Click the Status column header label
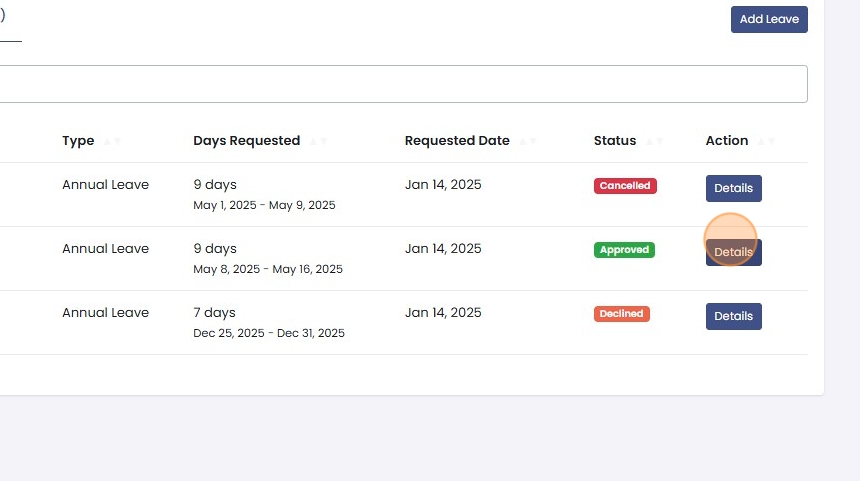This screenshot has height=481, width=860. click(615, 141)
